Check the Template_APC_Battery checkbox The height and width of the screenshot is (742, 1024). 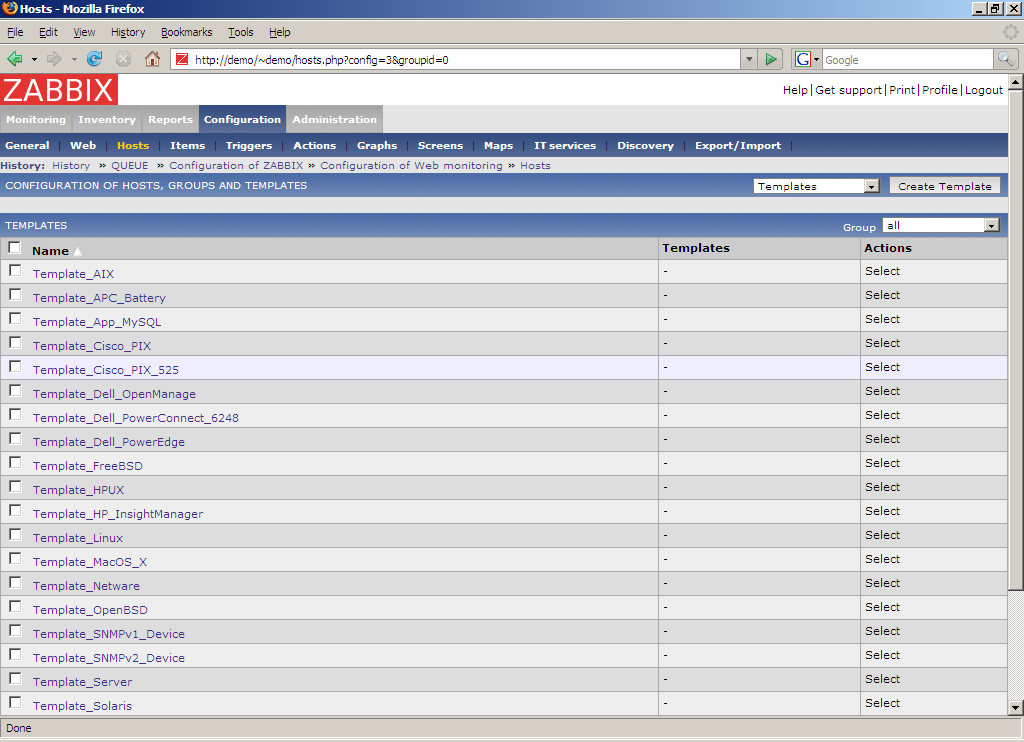15,295
